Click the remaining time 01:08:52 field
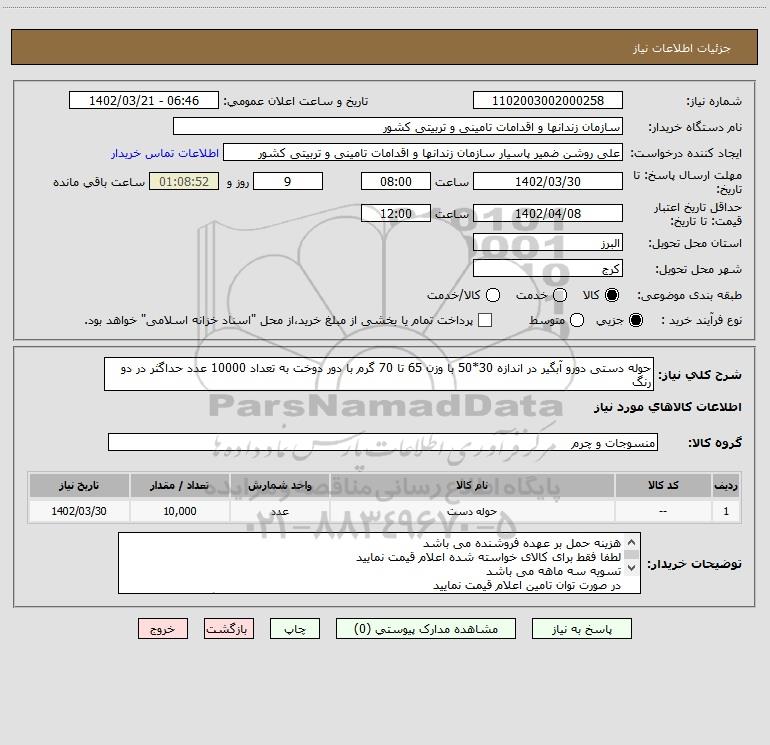 [x=184, y=181]
